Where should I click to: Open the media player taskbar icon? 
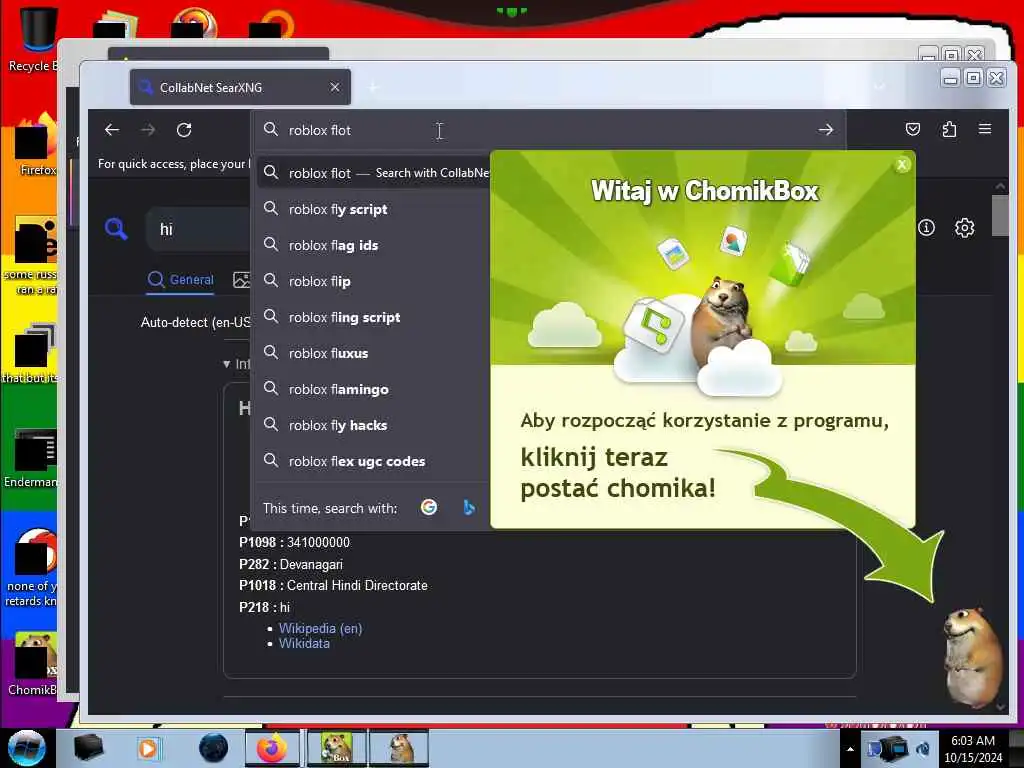coord(148,748)
